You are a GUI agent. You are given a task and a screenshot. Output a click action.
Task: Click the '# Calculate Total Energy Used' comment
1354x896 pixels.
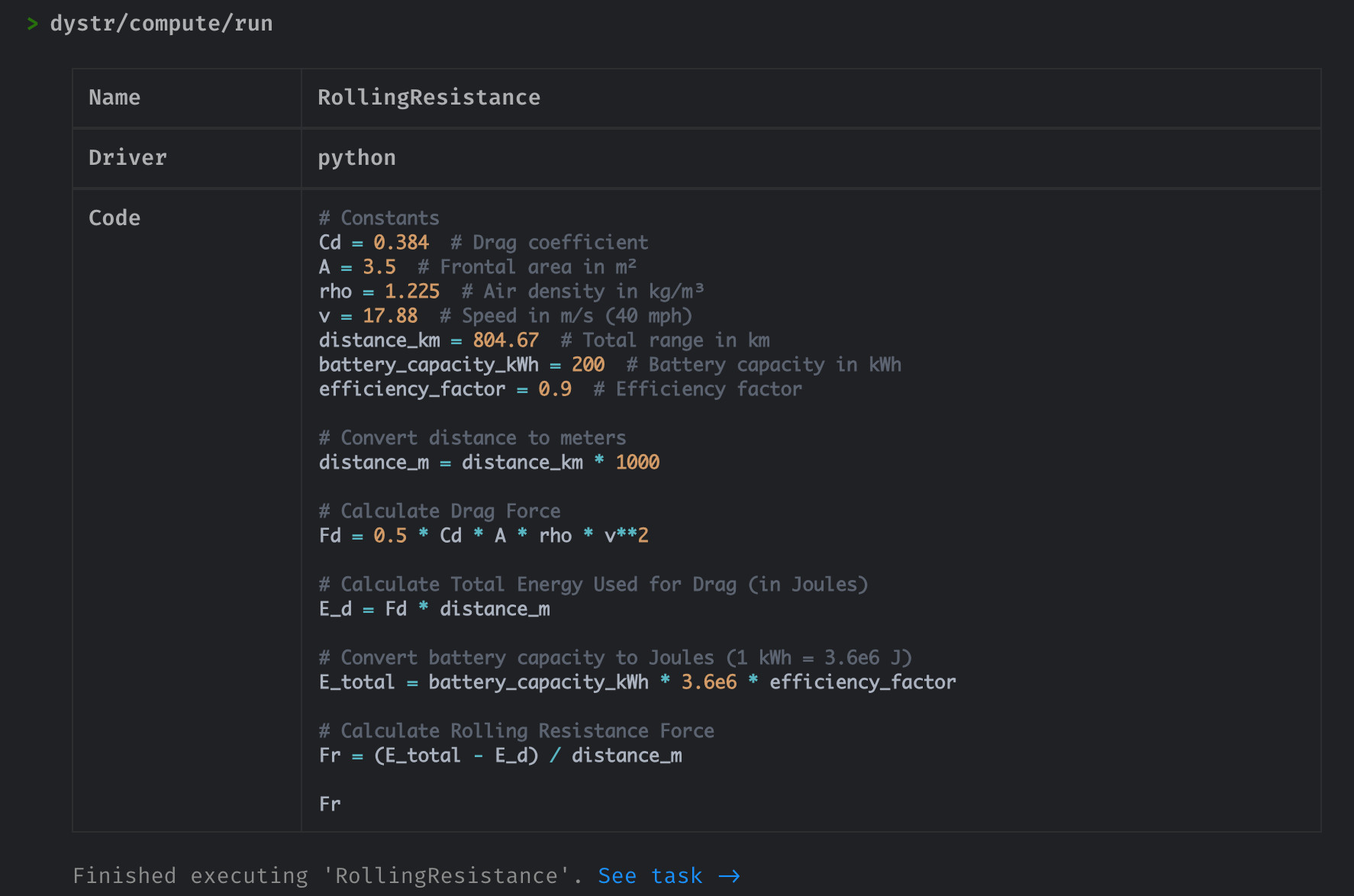coord(593,585)
